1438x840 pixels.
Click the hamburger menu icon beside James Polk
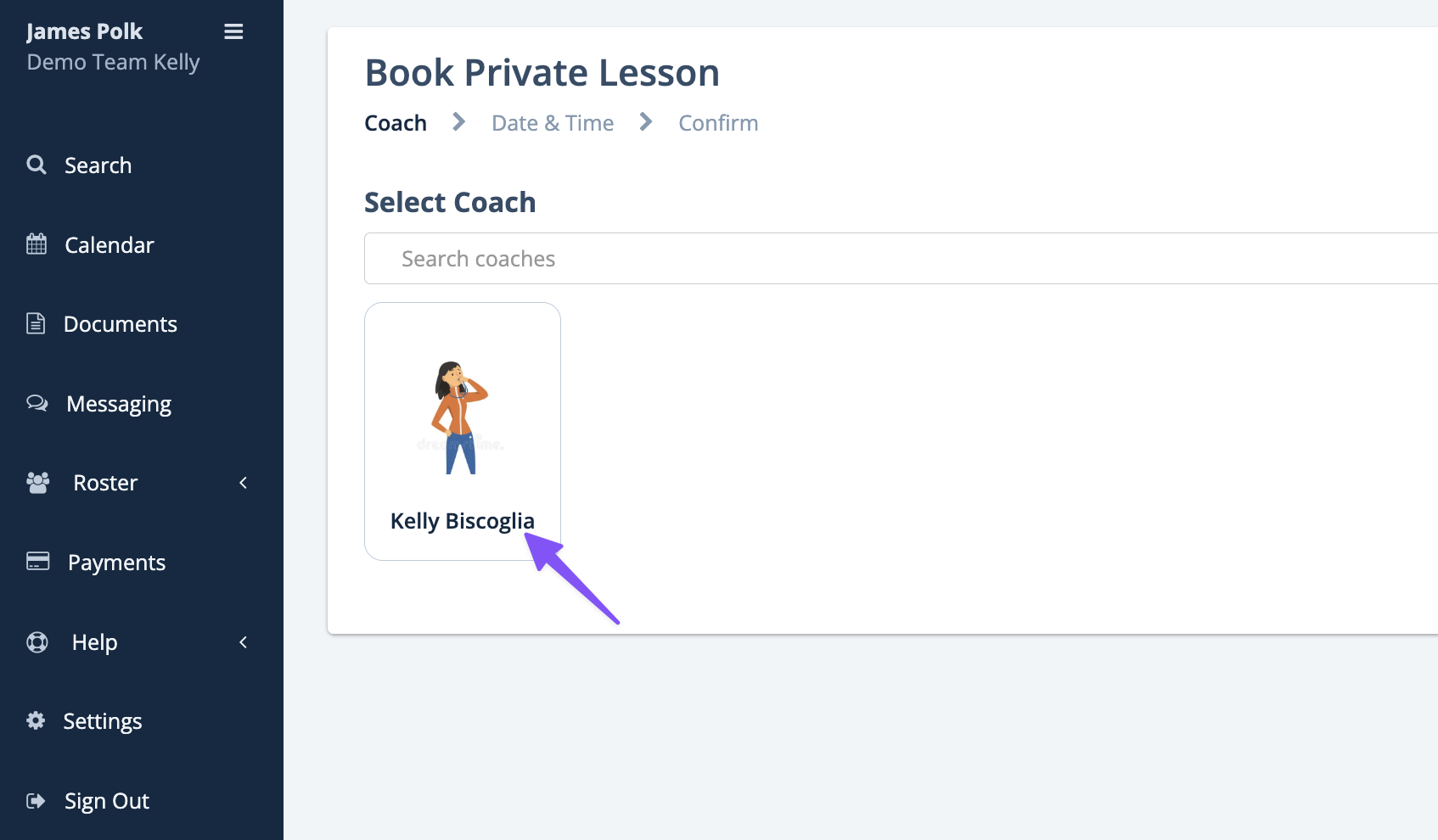coord(233,31)
